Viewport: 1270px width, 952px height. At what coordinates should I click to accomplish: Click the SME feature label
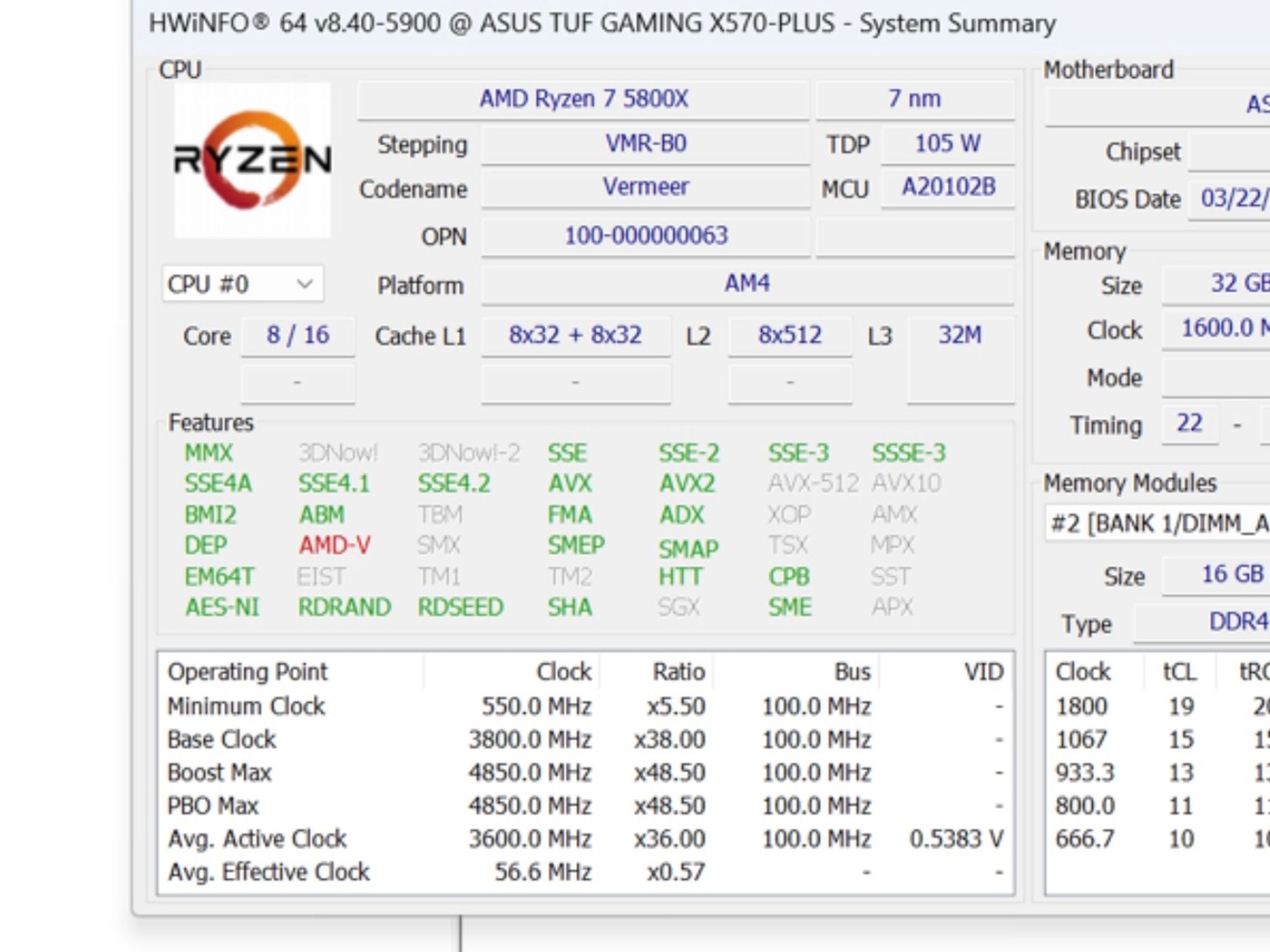[790, 607]
